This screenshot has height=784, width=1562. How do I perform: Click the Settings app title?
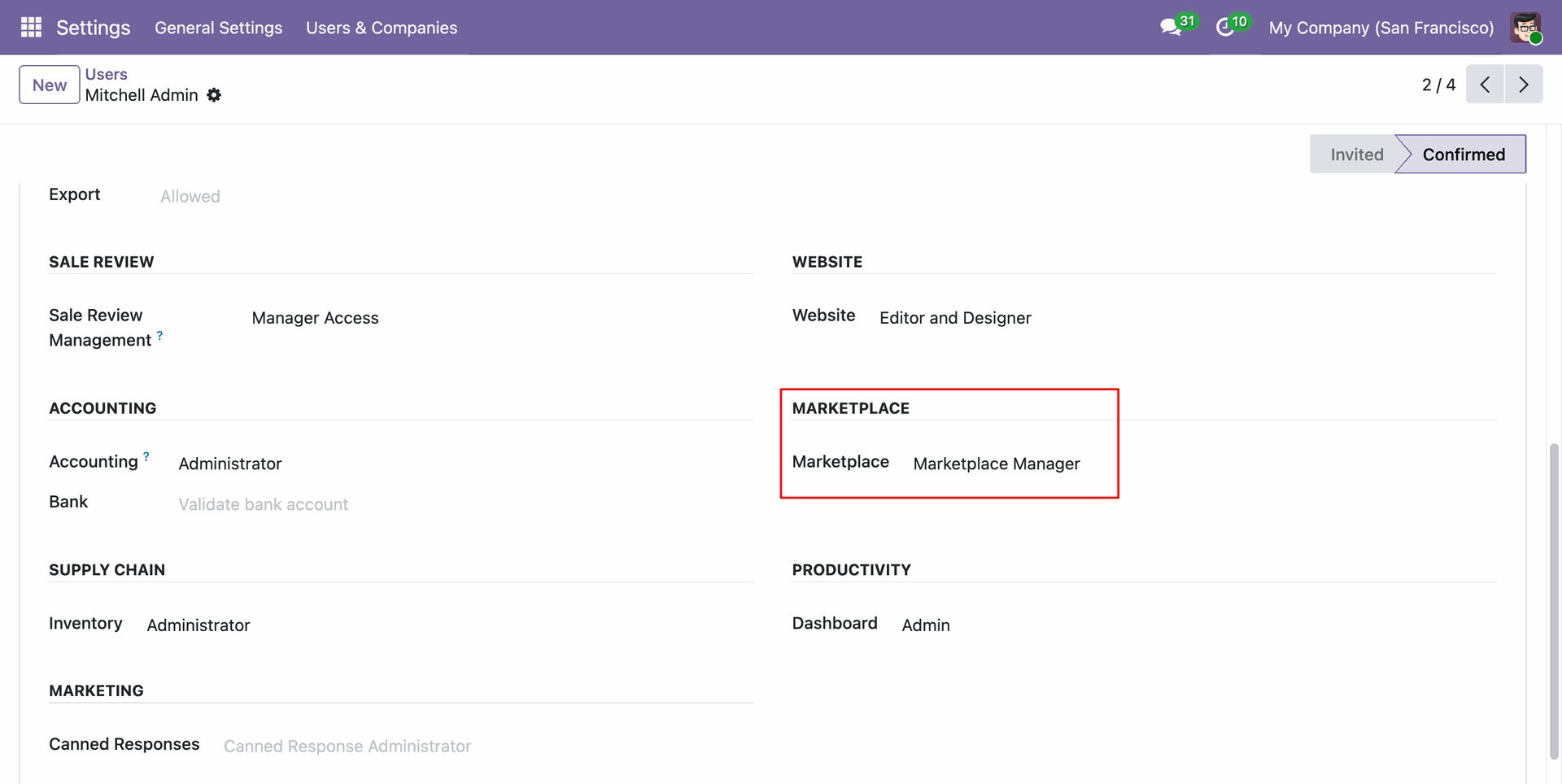click(93, 28)
